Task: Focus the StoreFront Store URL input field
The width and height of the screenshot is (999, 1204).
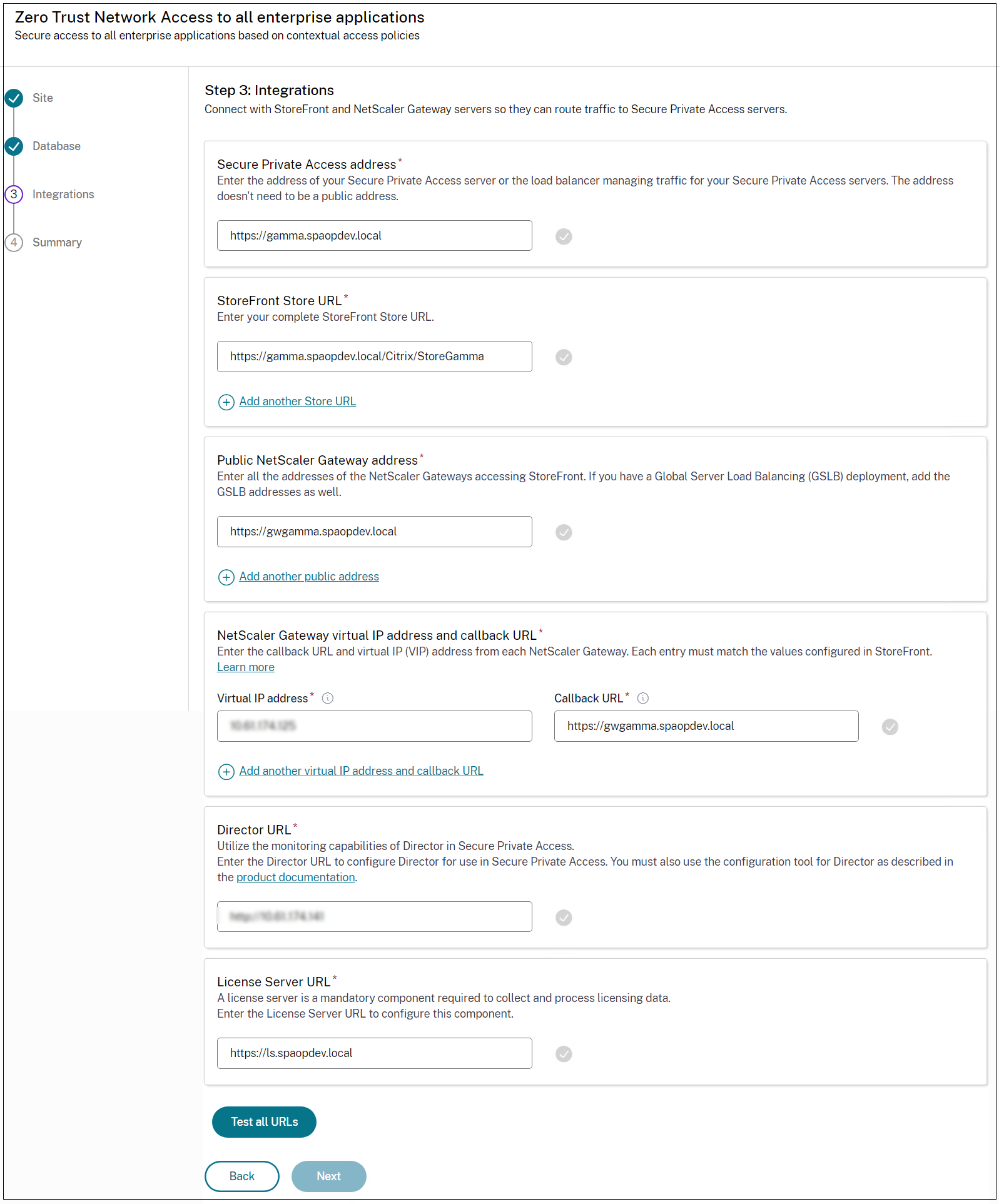Action: pos(374,357)
